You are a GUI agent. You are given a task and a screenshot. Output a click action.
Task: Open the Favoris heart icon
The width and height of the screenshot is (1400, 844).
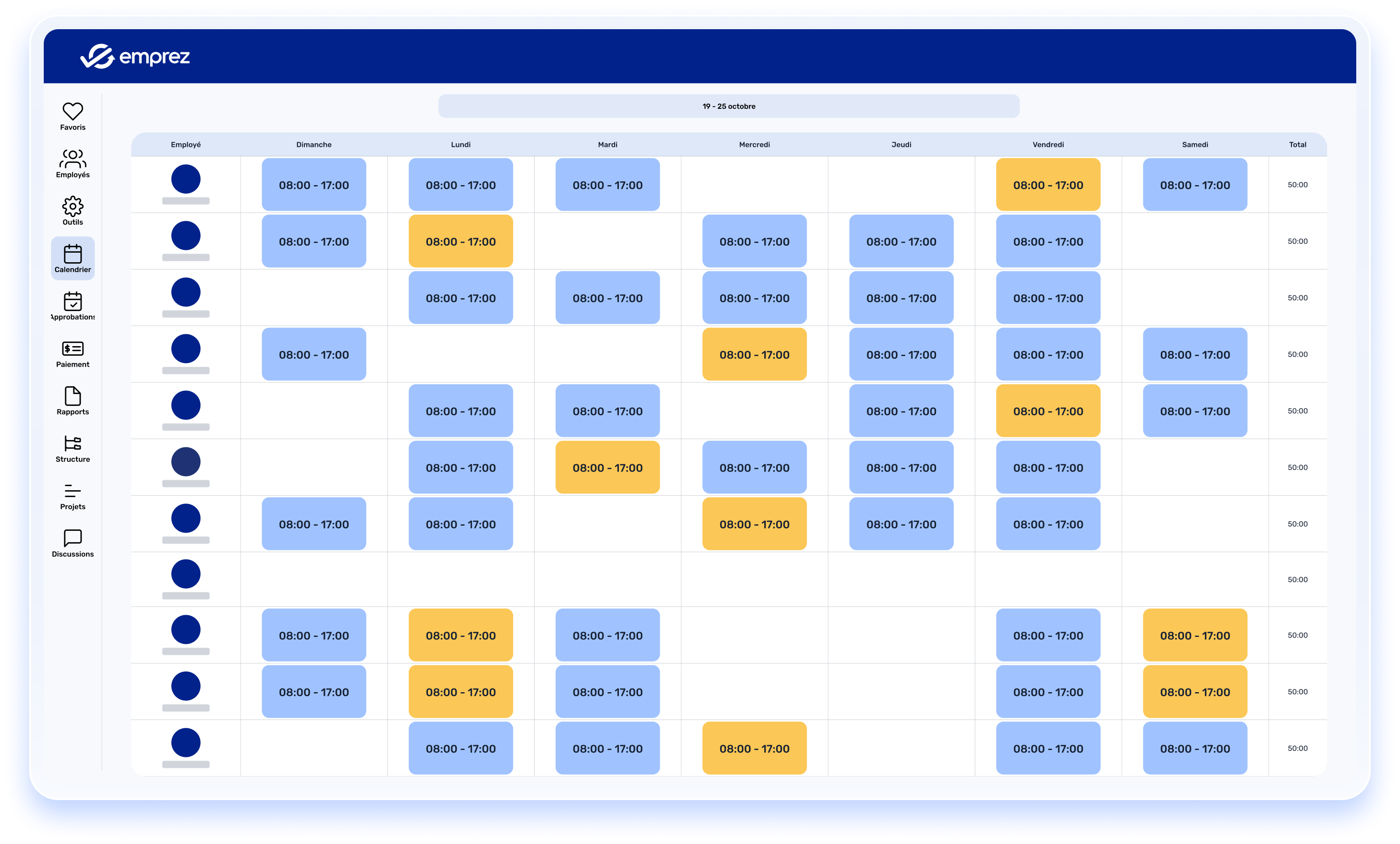click(73, 112)
